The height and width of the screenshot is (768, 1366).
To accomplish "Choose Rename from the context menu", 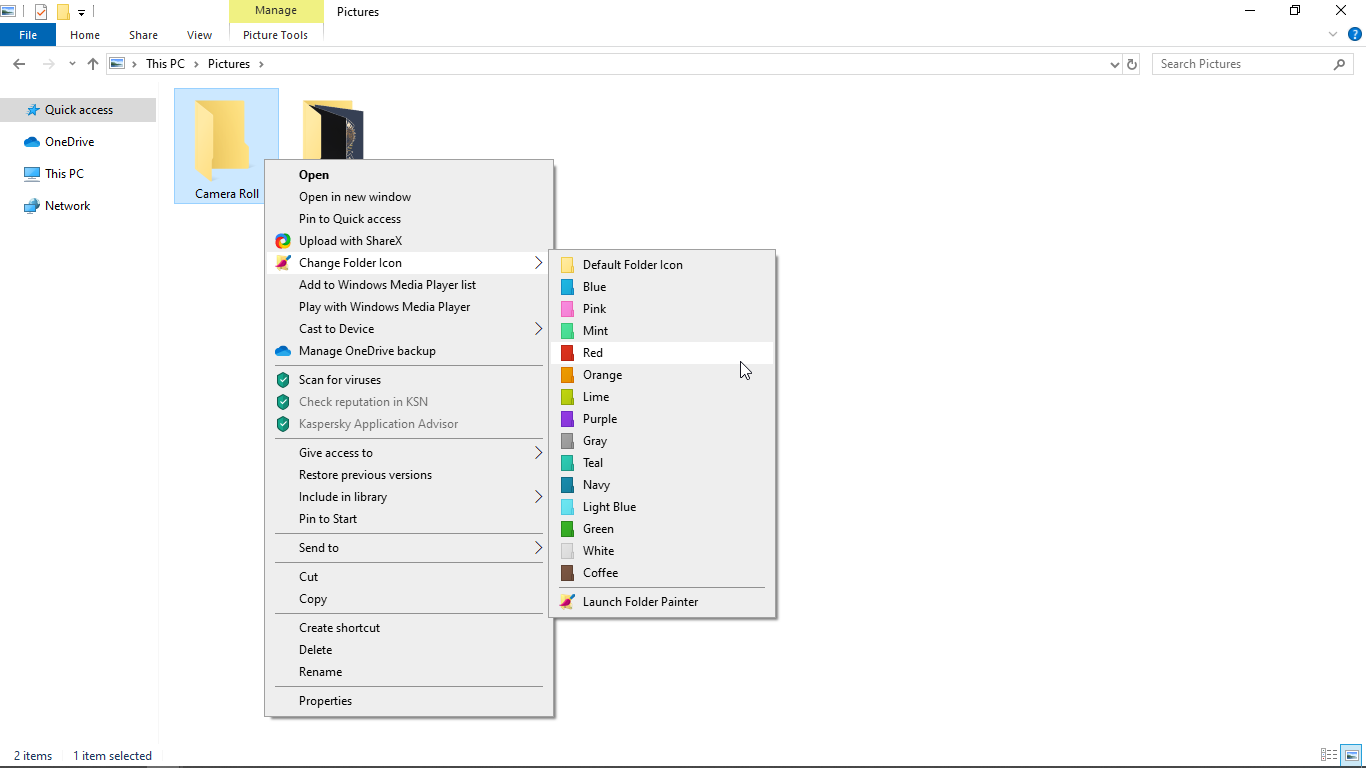I will click(320, 672).
